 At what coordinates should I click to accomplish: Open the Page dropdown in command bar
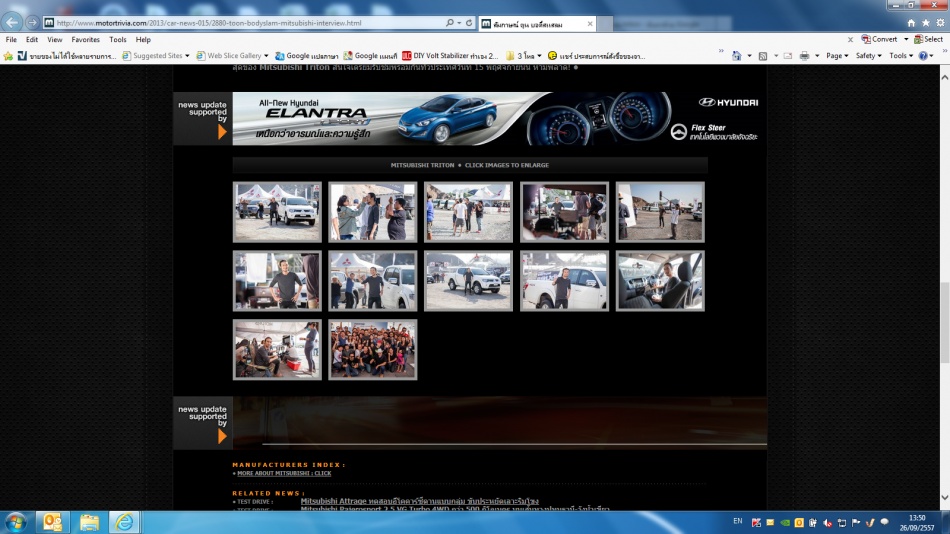pos(837,56)
